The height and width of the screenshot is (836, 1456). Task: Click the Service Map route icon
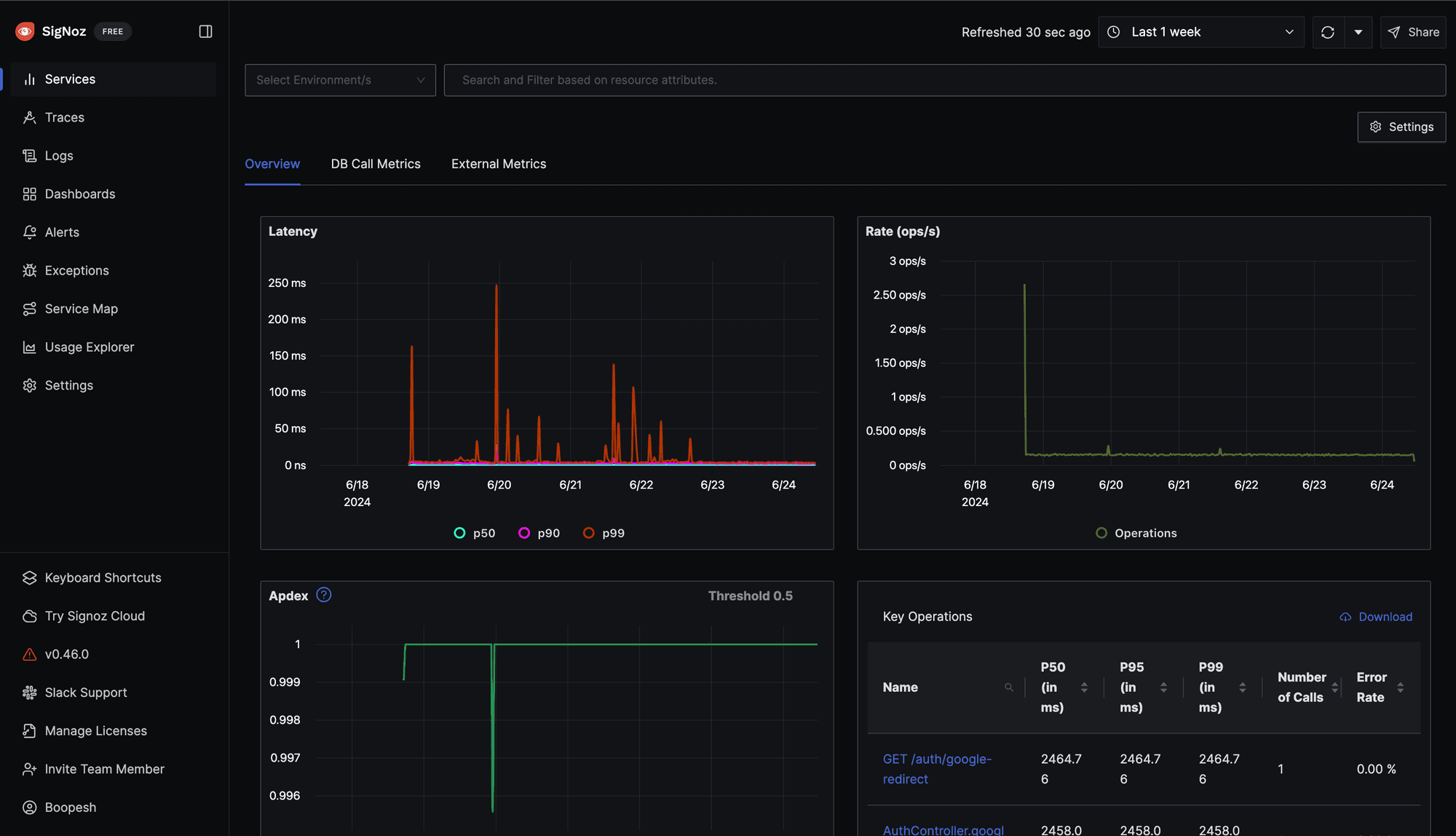coord(29,309)
